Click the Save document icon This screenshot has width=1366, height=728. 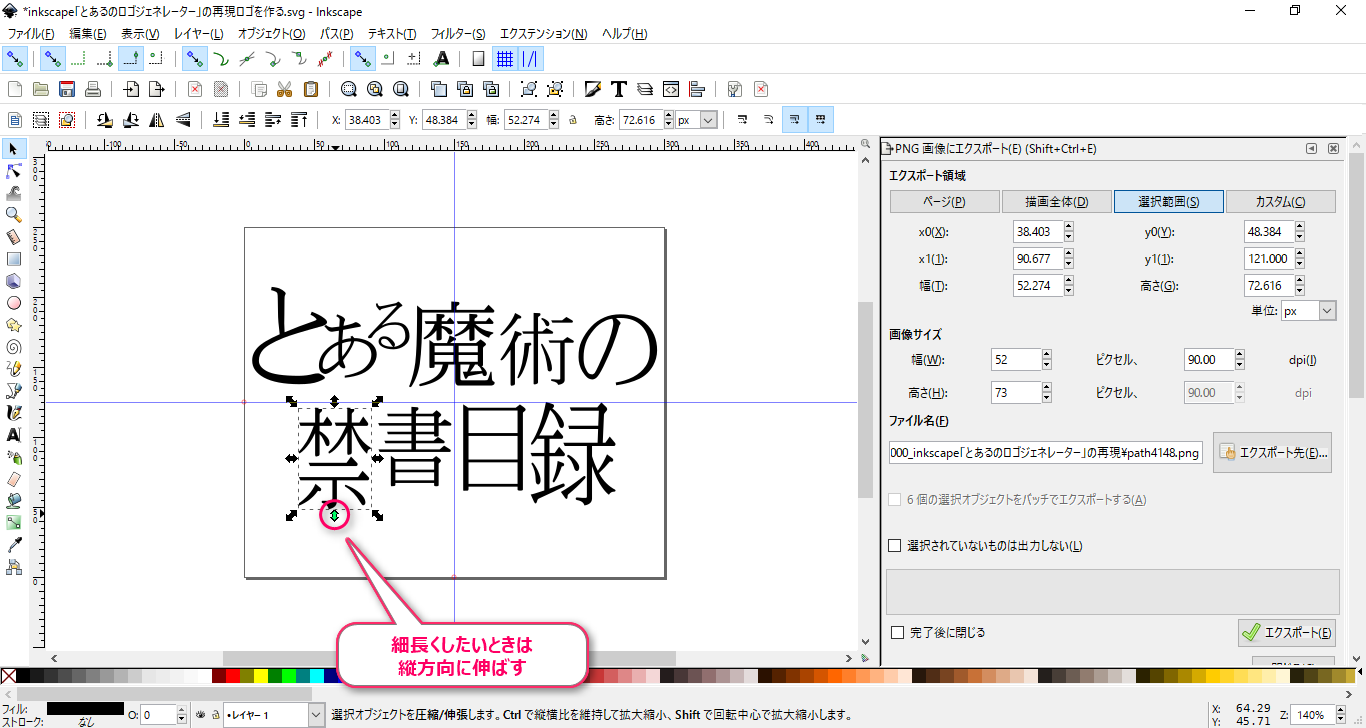[x=67, y=89]
